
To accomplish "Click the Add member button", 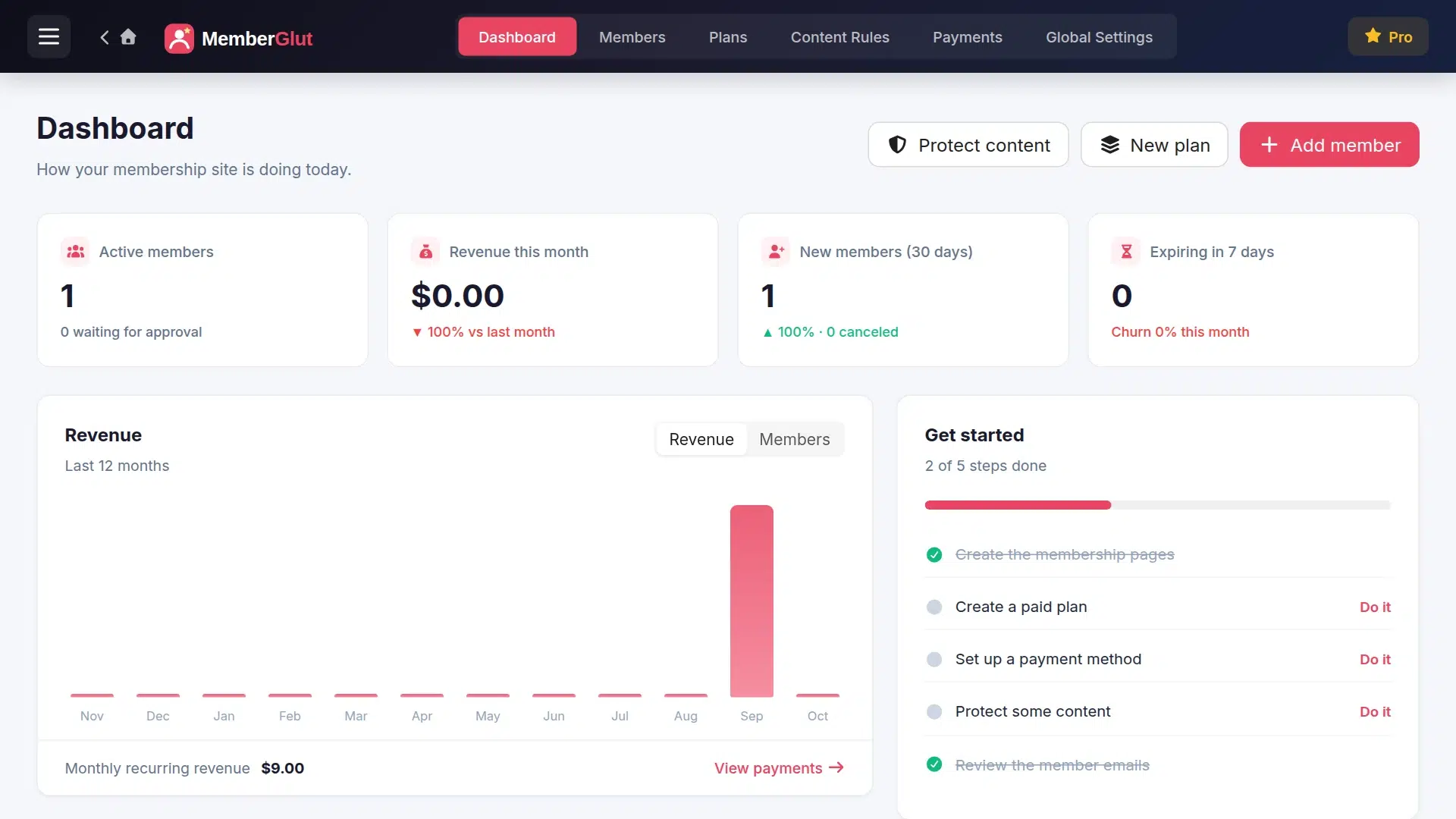I will tap(1329, 145).
